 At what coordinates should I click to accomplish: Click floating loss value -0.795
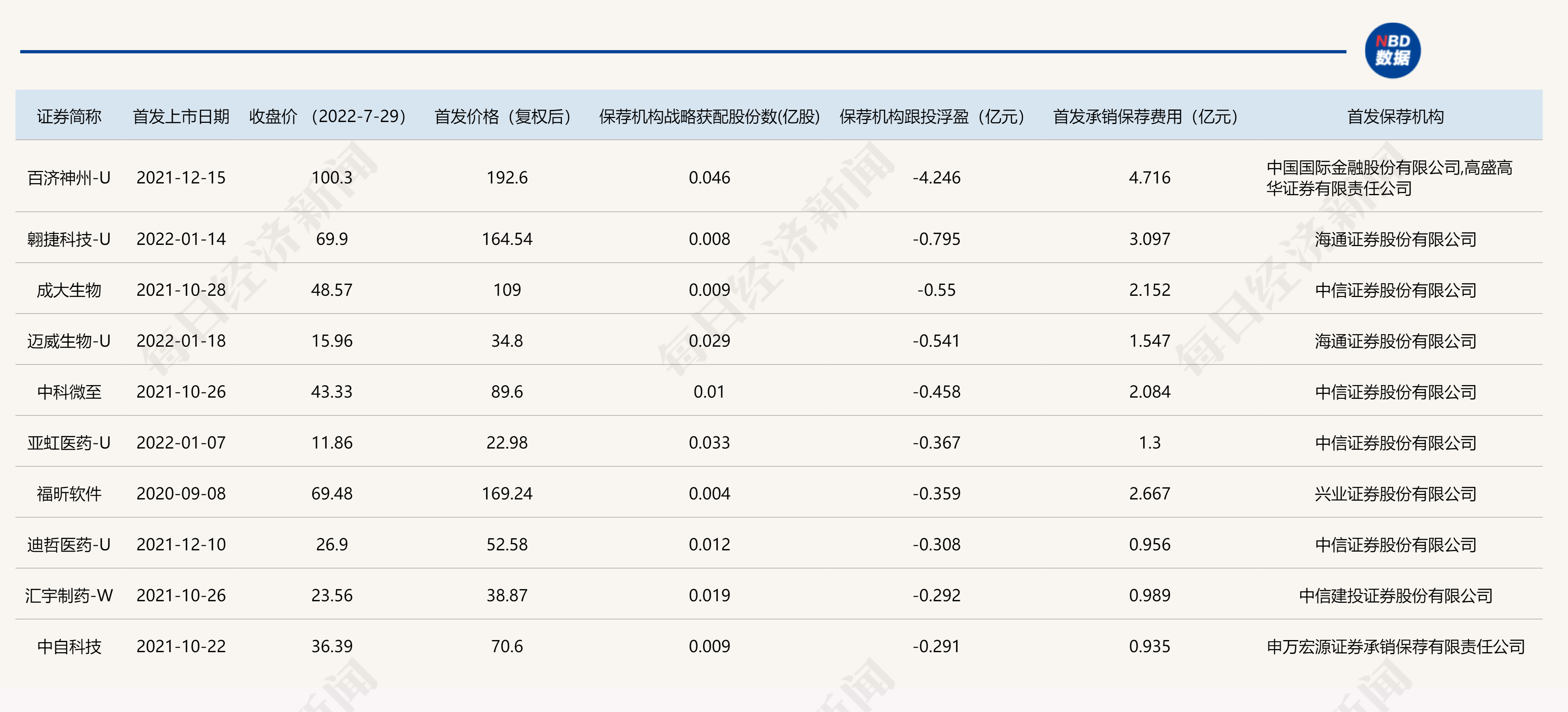point(936,239)
